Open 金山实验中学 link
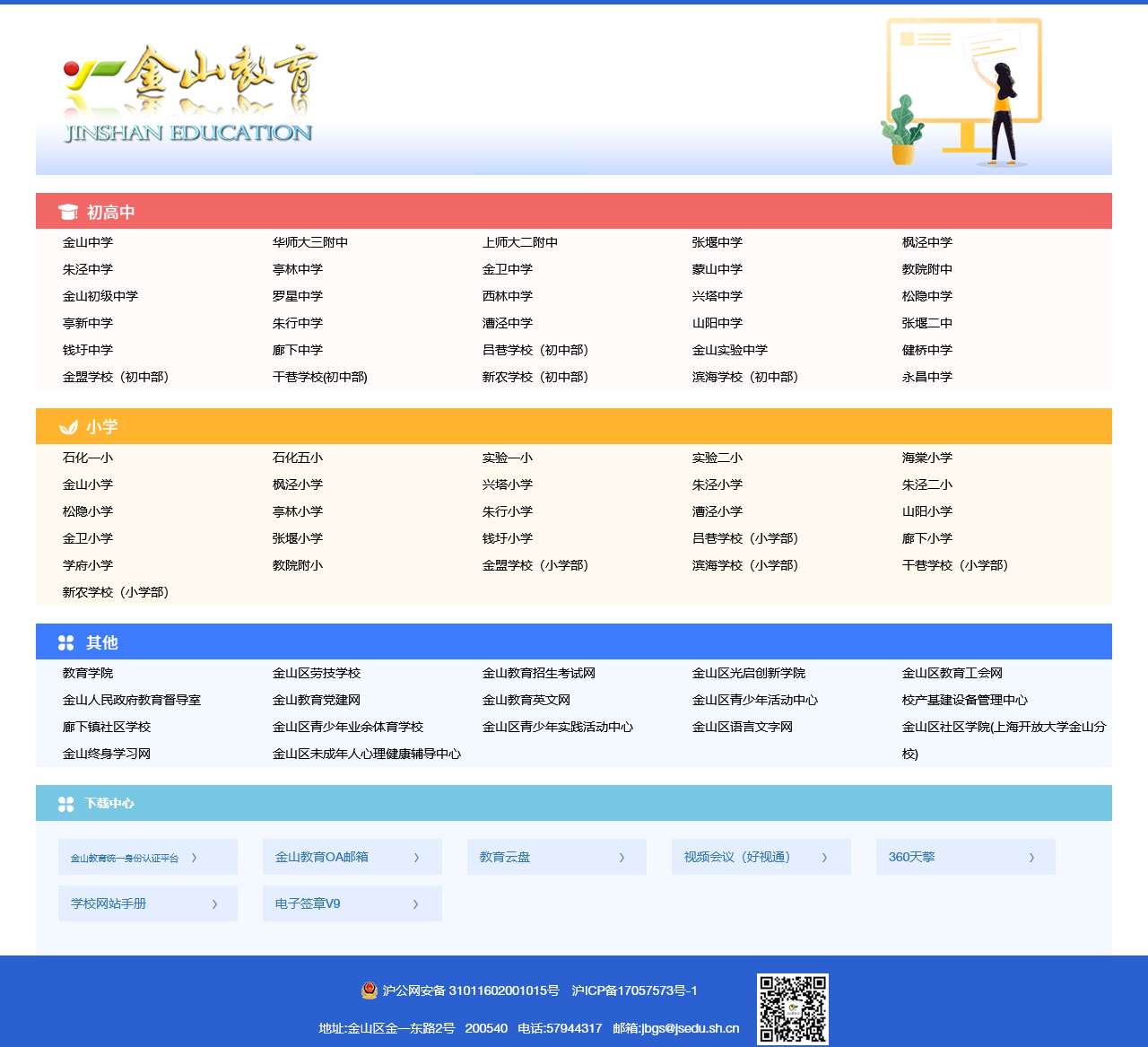 (x=730, y=350)
